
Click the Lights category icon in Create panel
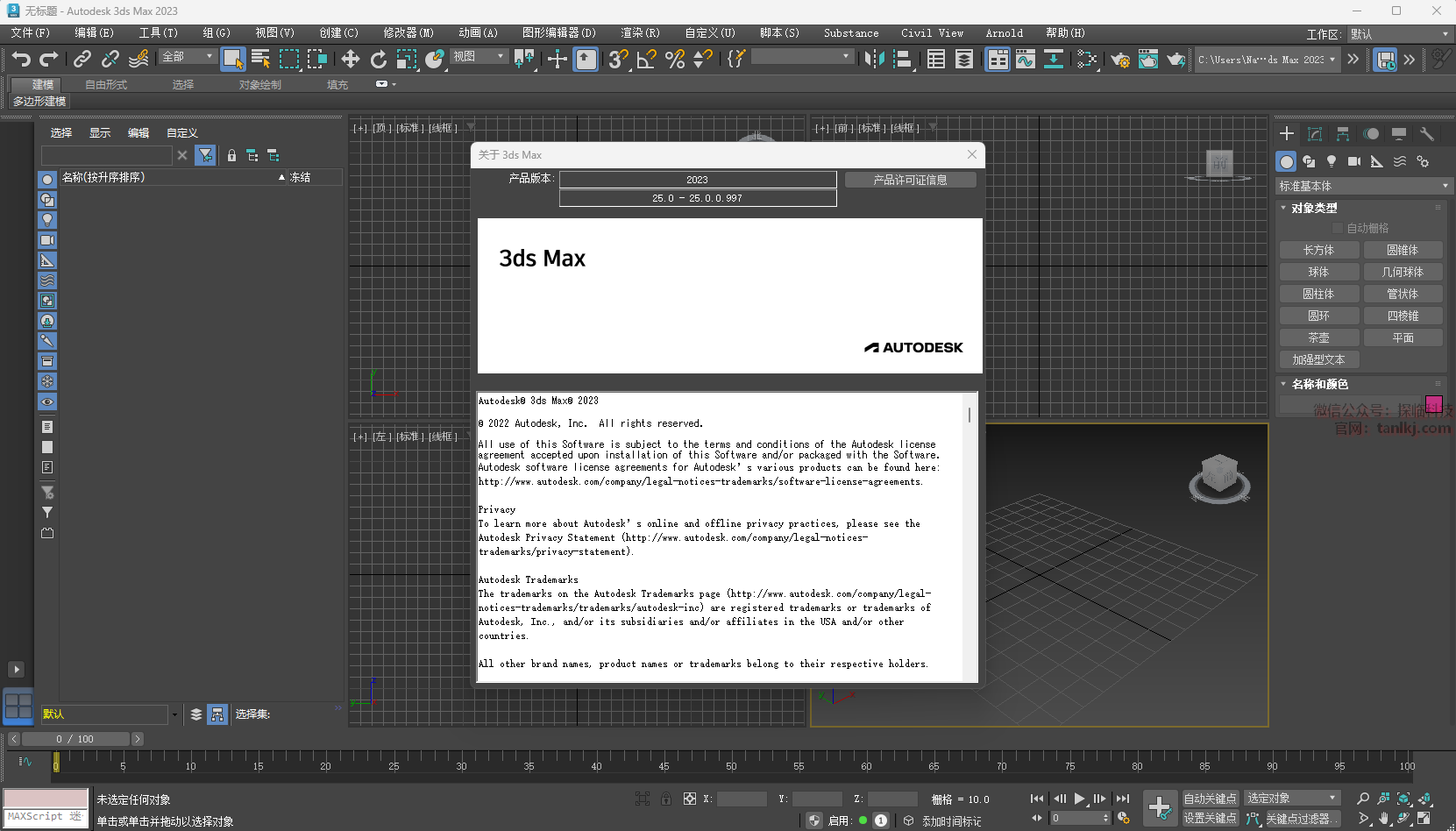[1332, 161]
